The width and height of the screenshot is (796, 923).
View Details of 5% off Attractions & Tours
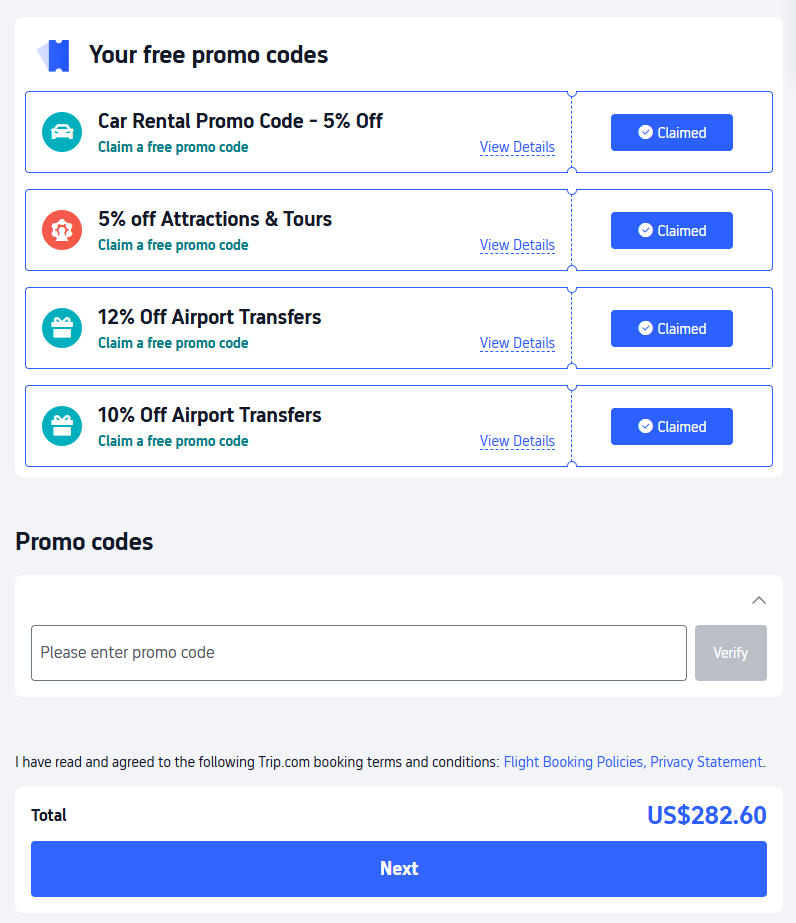coord(517,245)
